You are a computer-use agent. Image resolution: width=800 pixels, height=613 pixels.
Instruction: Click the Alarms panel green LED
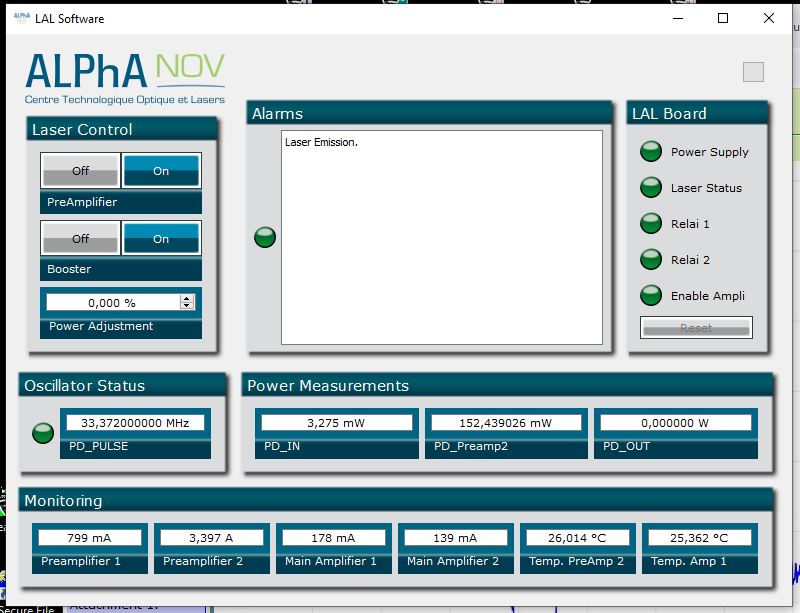click(x=265, y=237)
